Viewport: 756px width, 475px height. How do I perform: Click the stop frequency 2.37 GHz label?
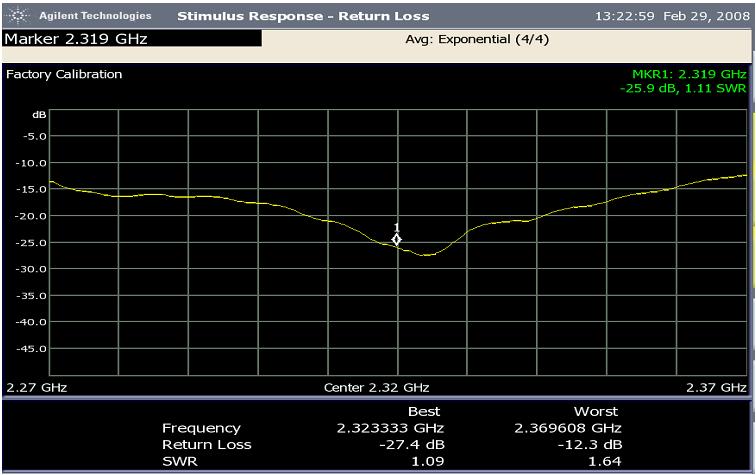coord(716,388)
